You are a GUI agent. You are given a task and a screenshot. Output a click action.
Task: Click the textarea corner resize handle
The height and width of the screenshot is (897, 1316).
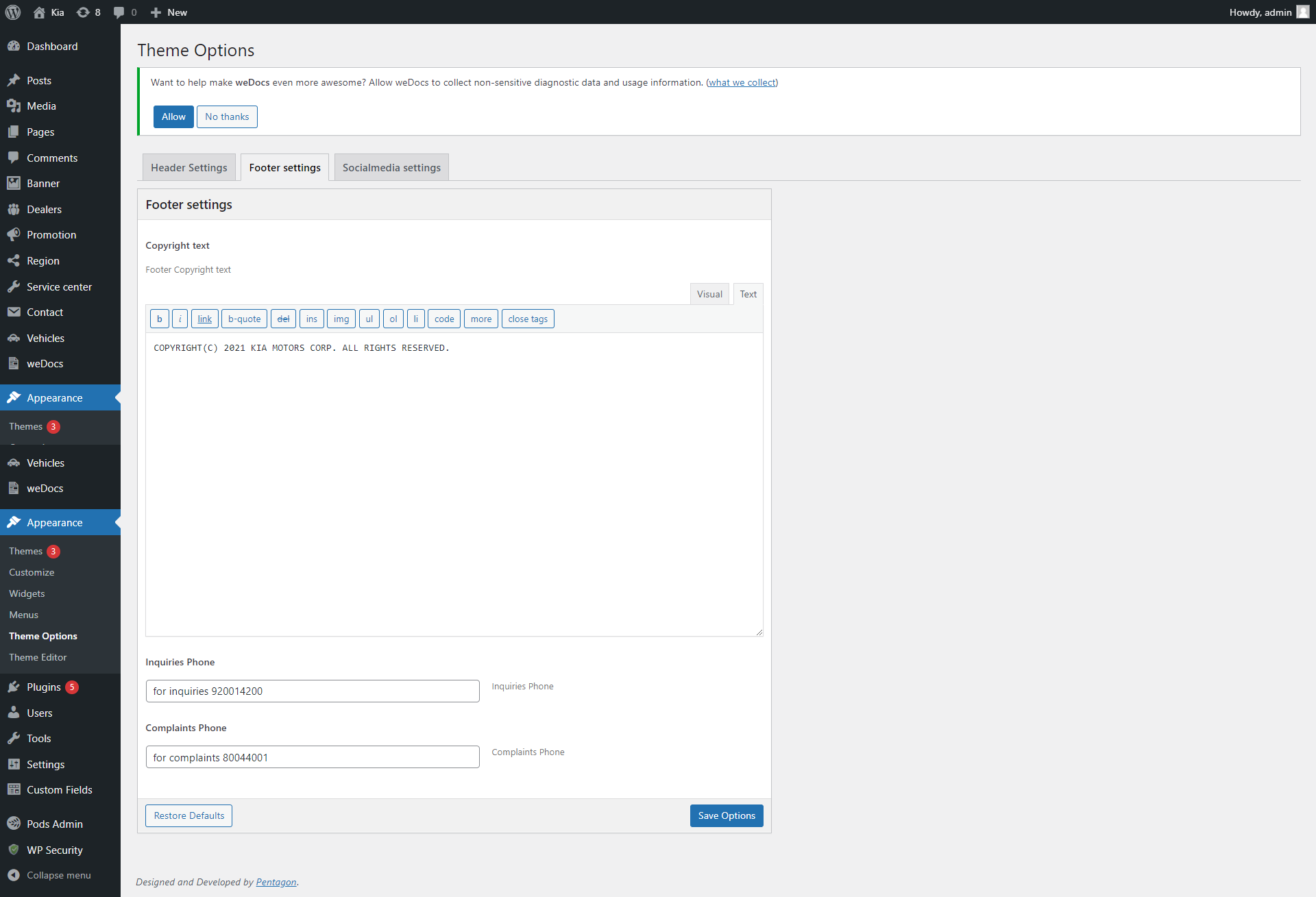click(759, 632)
